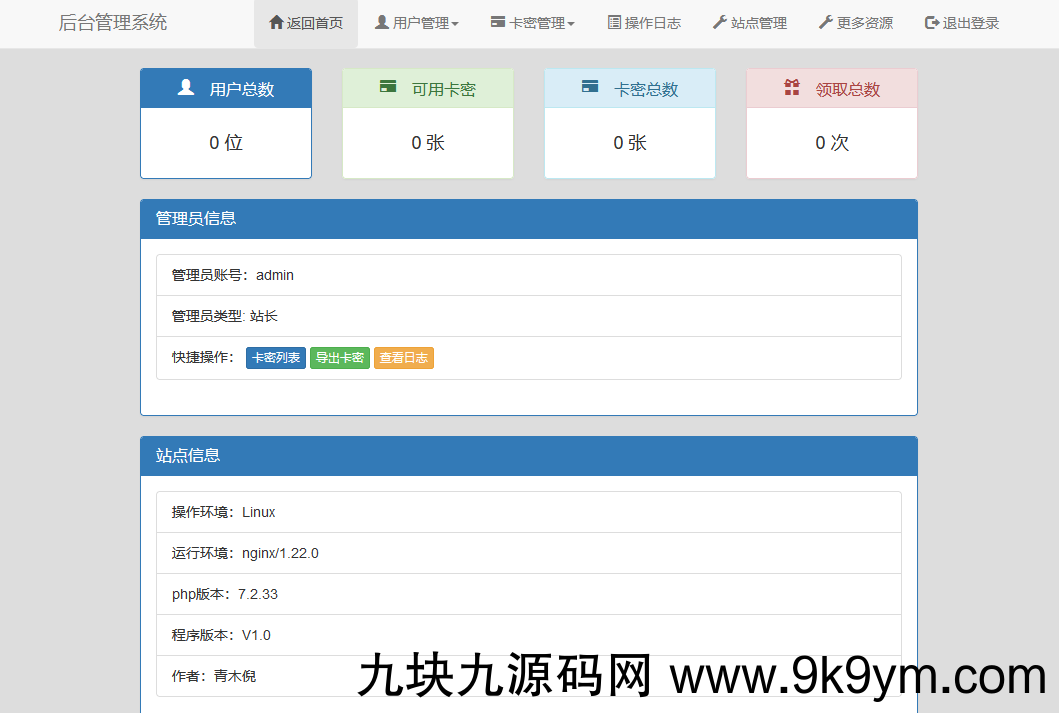Click the gift icon on the 领取总数 card
Screen dimensions: 1059x713
(x=791, y=87)
